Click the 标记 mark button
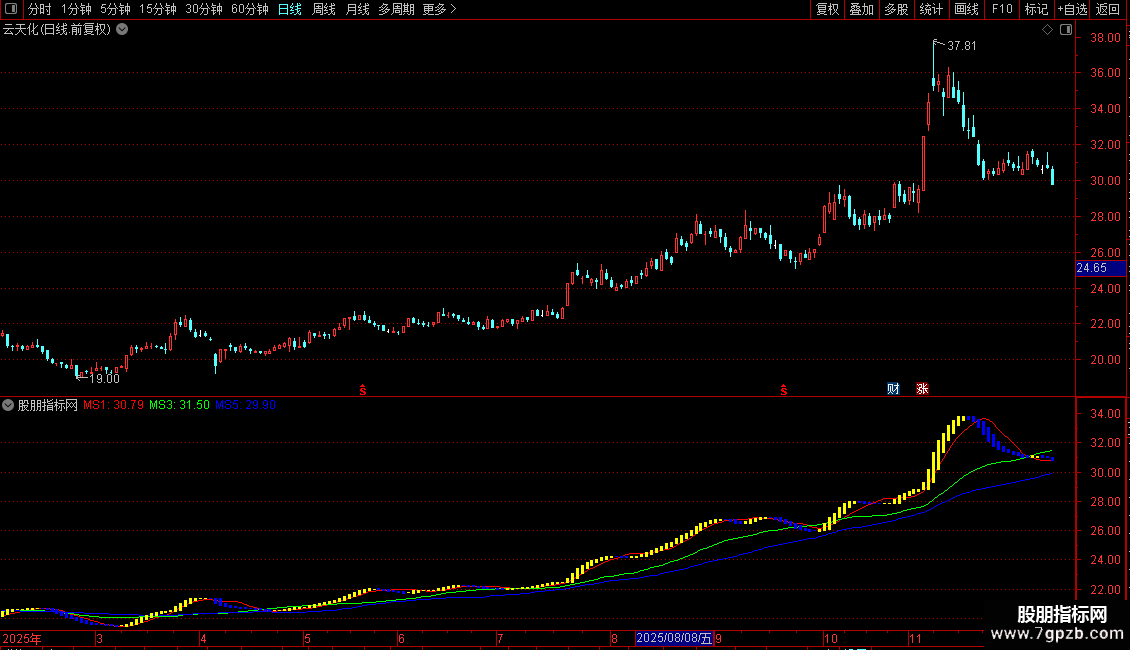The image size is (1130, 650). click(1036, 9)
